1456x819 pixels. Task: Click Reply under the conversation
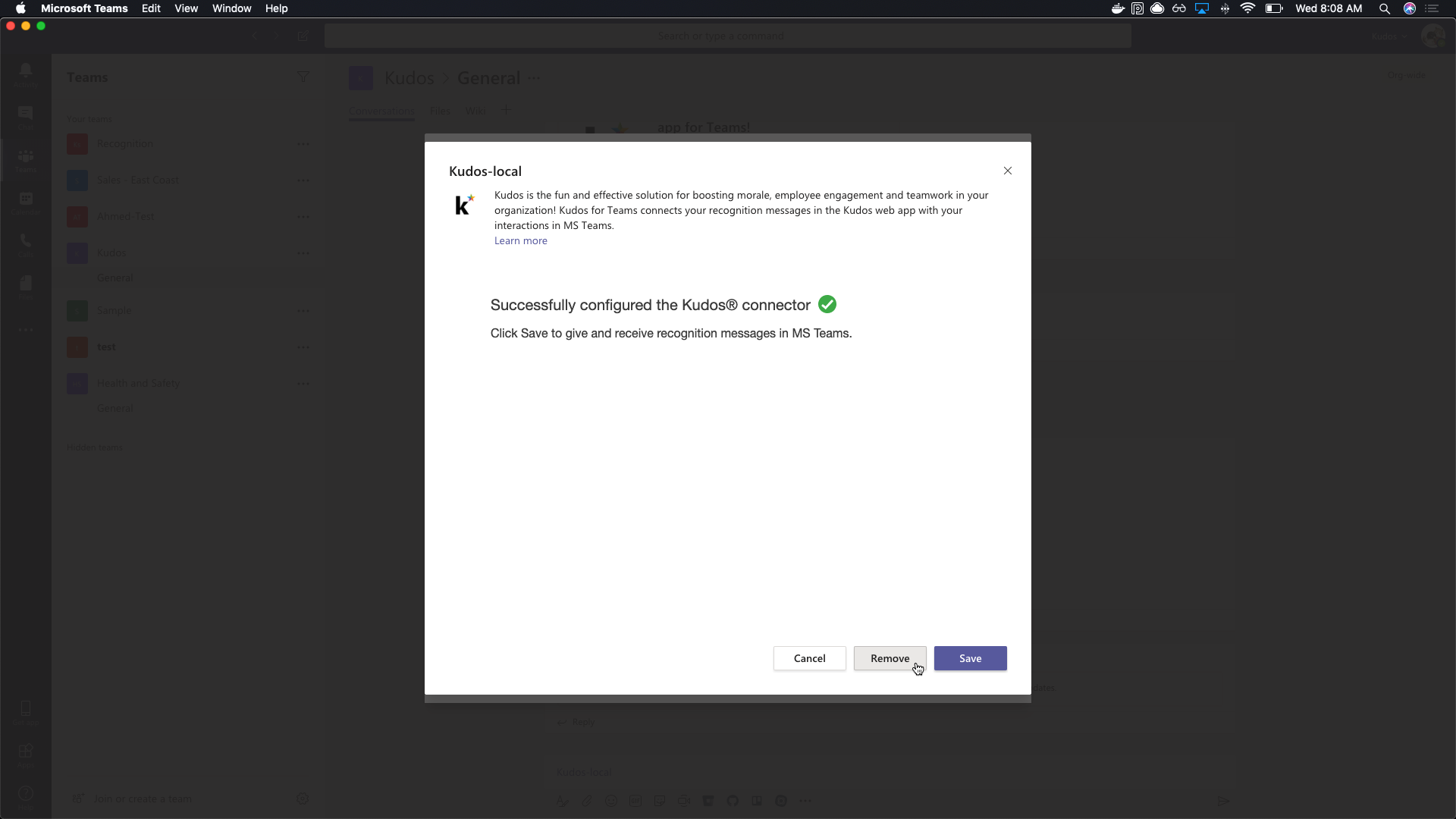click(576, 722)
